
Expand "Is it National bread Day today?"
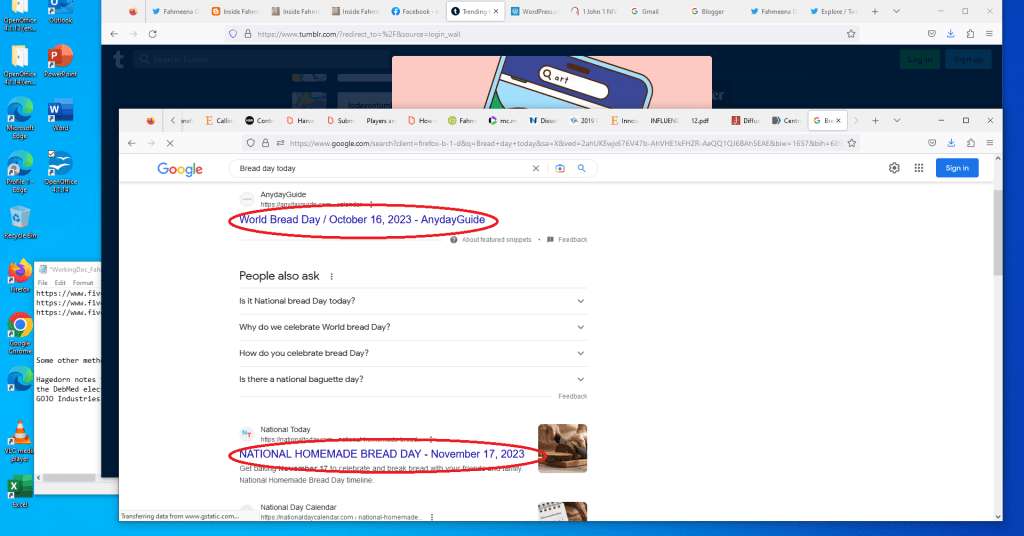click(x=412, y=301)
